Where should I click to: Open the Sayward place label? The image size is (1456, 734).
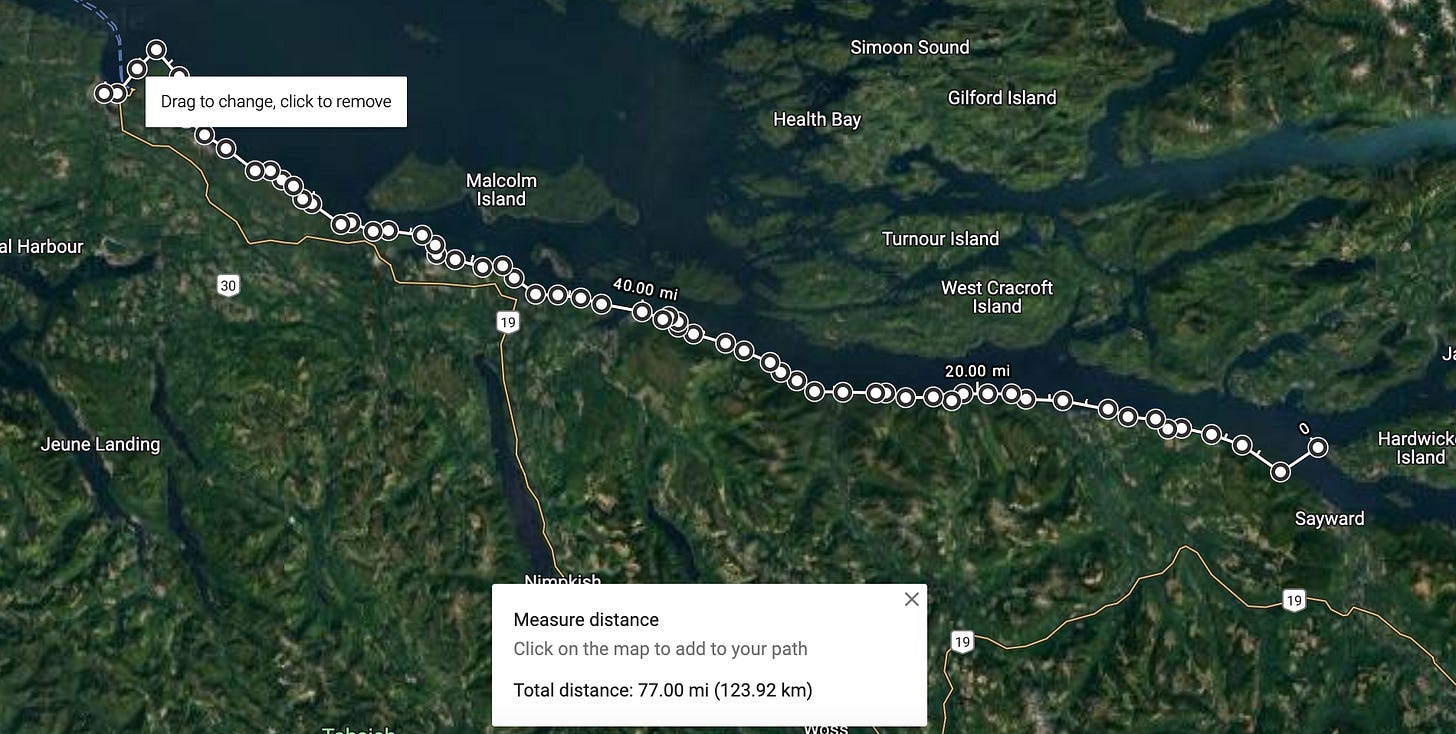click(x=1329, y=518)
